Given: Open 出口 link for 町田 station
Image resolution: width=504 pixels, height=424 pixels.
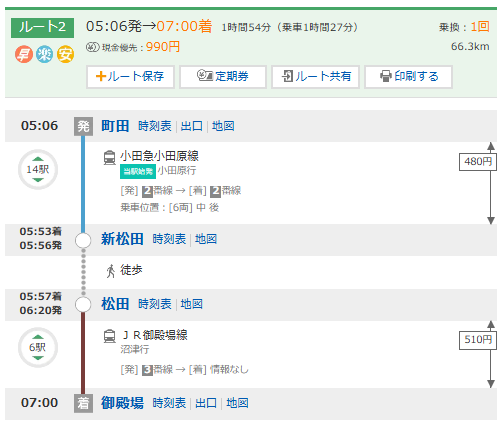Looking at the screenshot, I should 192,126.
